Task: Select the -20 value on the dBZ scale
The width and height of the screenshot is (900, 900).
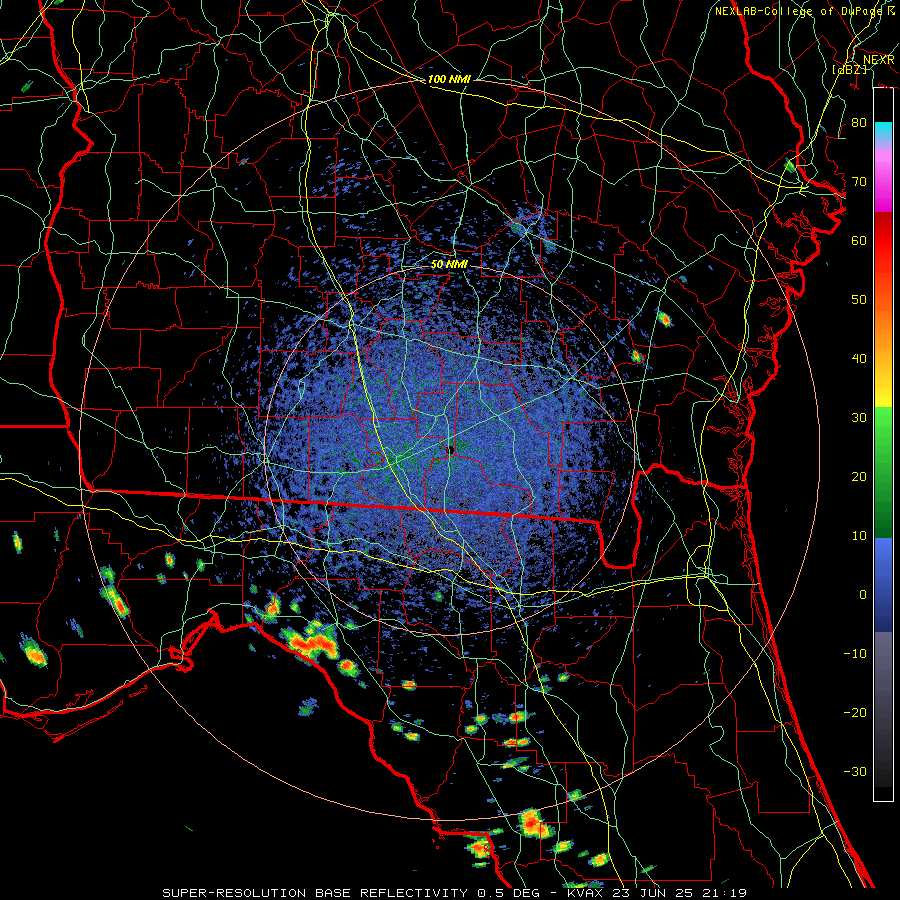Action: tap(855, 713)
